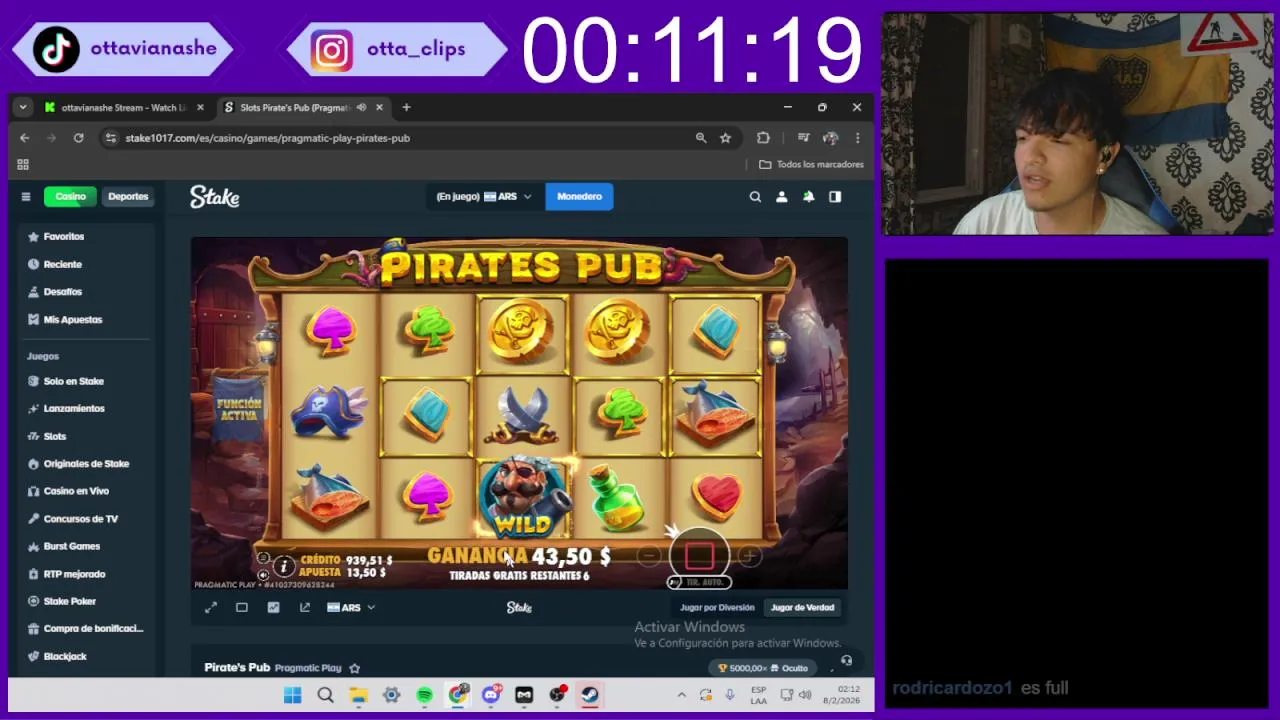Viewport: 1280px width, 720px height.
Task: Decrease bet with minus button
Action: (x=649, y=556)
